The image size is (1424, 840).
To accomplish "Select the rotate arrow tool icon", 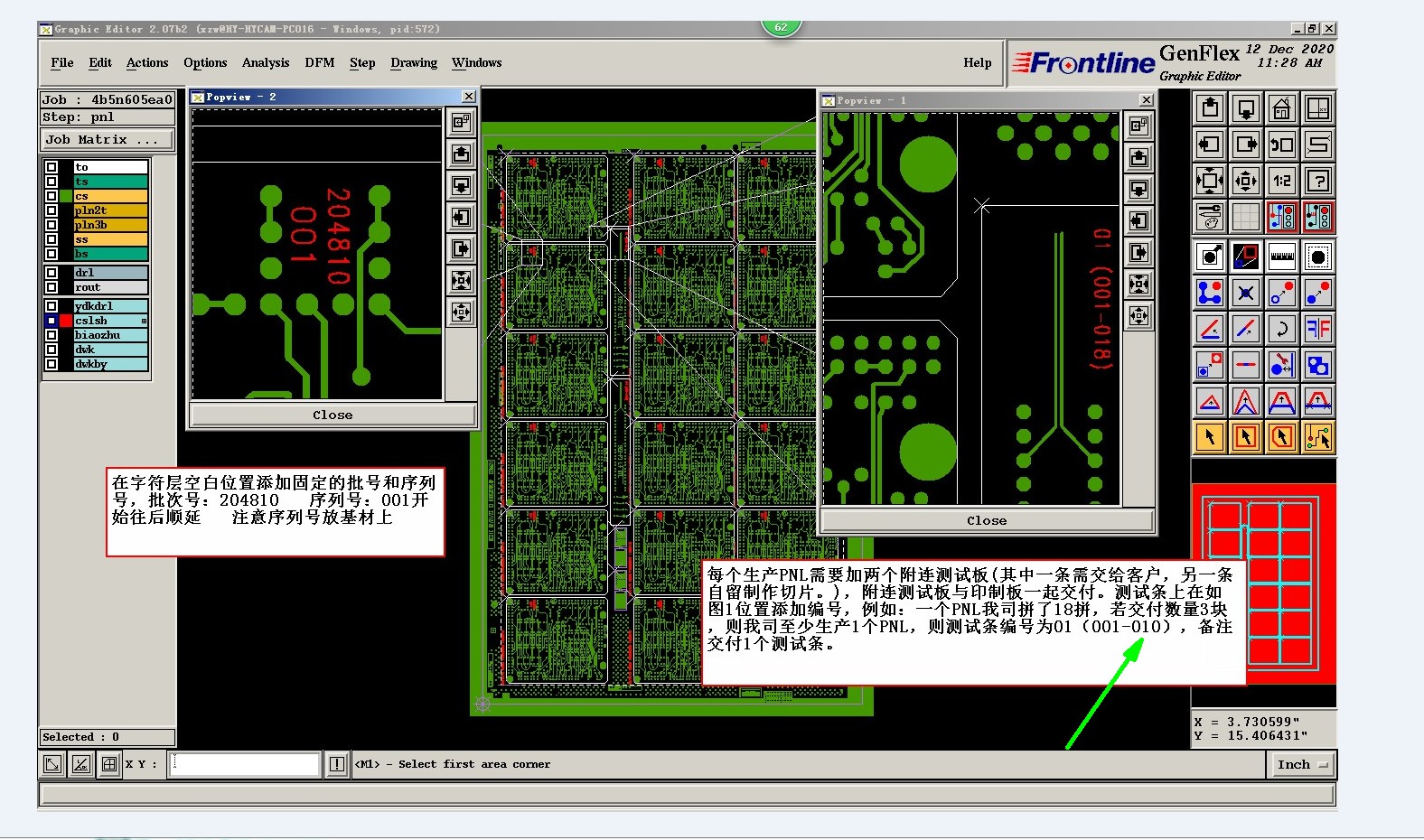I will click(1281, 330).
